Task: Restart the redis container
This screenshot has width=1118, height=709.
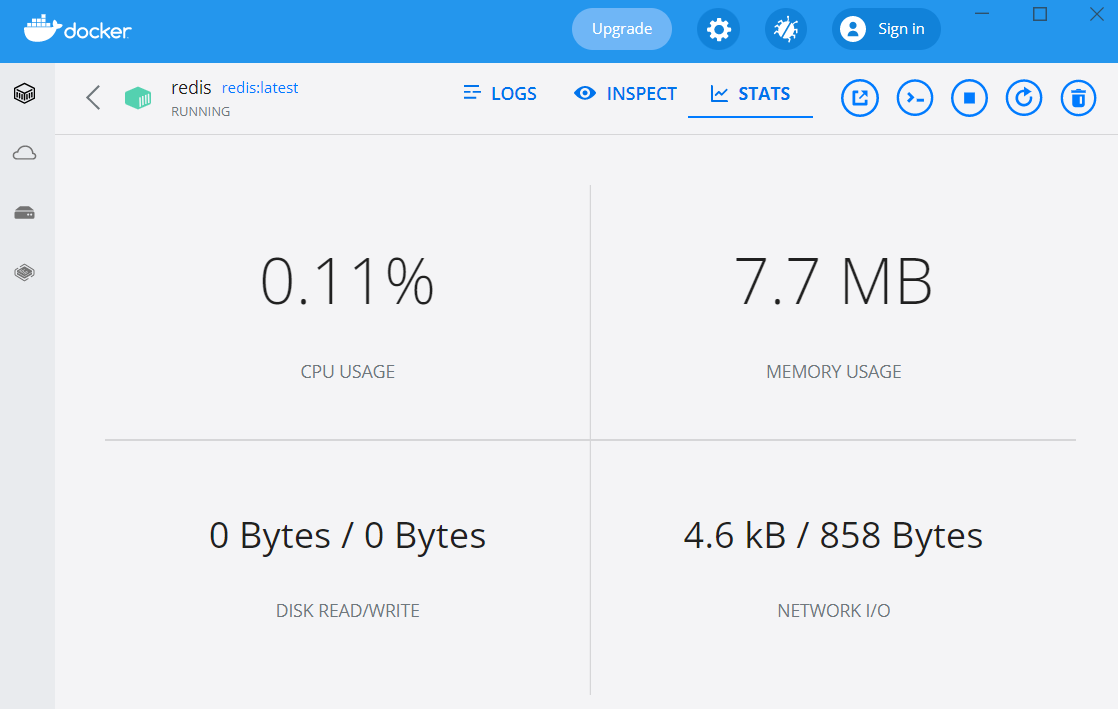Action: (1024, 98)
